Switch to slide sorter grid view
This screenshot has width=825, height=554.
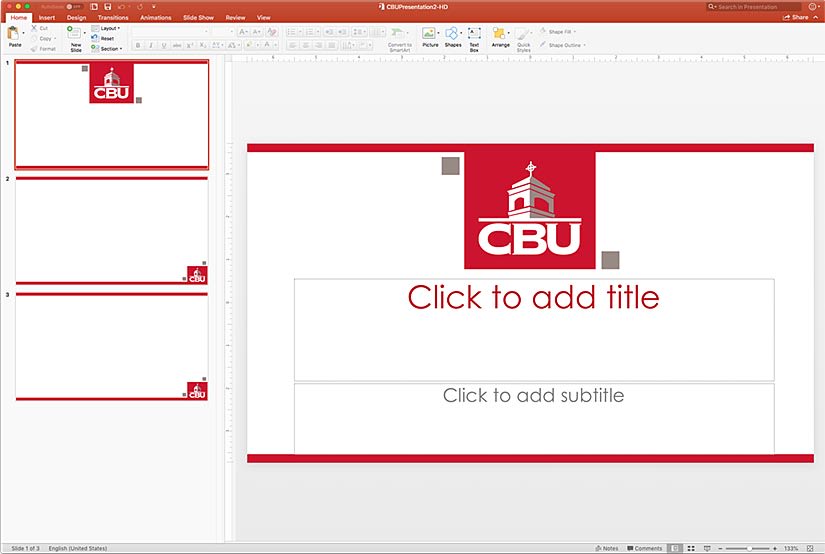(x=691, y=548)
